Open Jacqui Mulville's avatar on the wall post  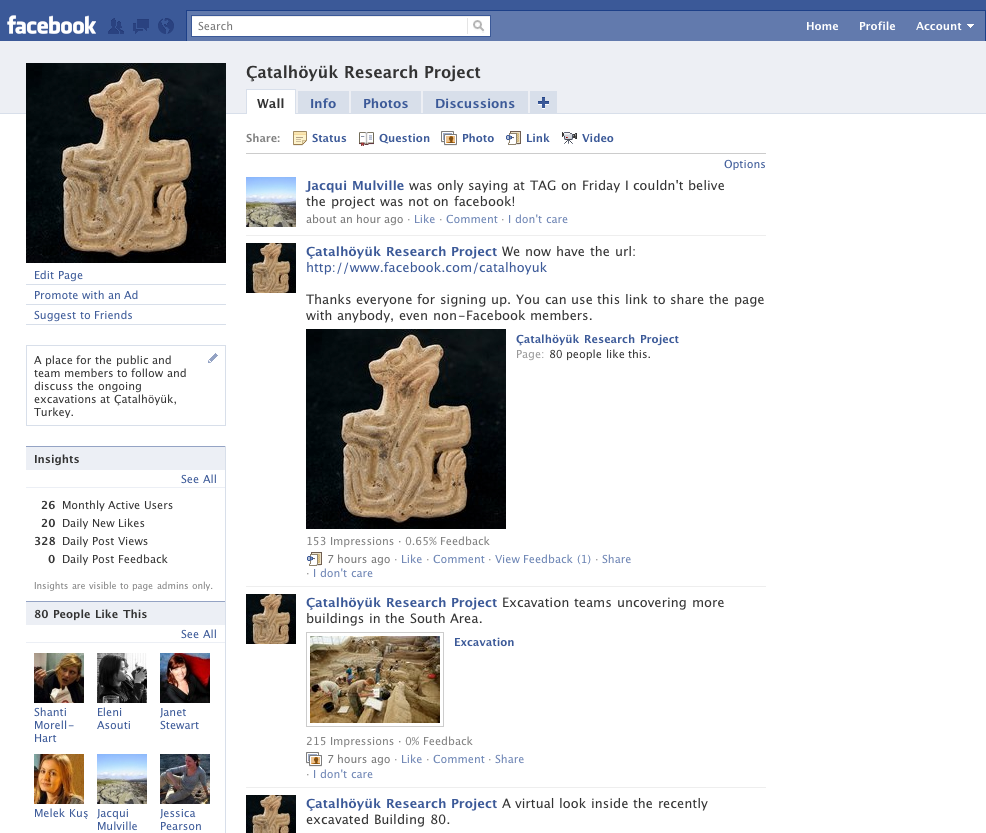pos(271,202)
